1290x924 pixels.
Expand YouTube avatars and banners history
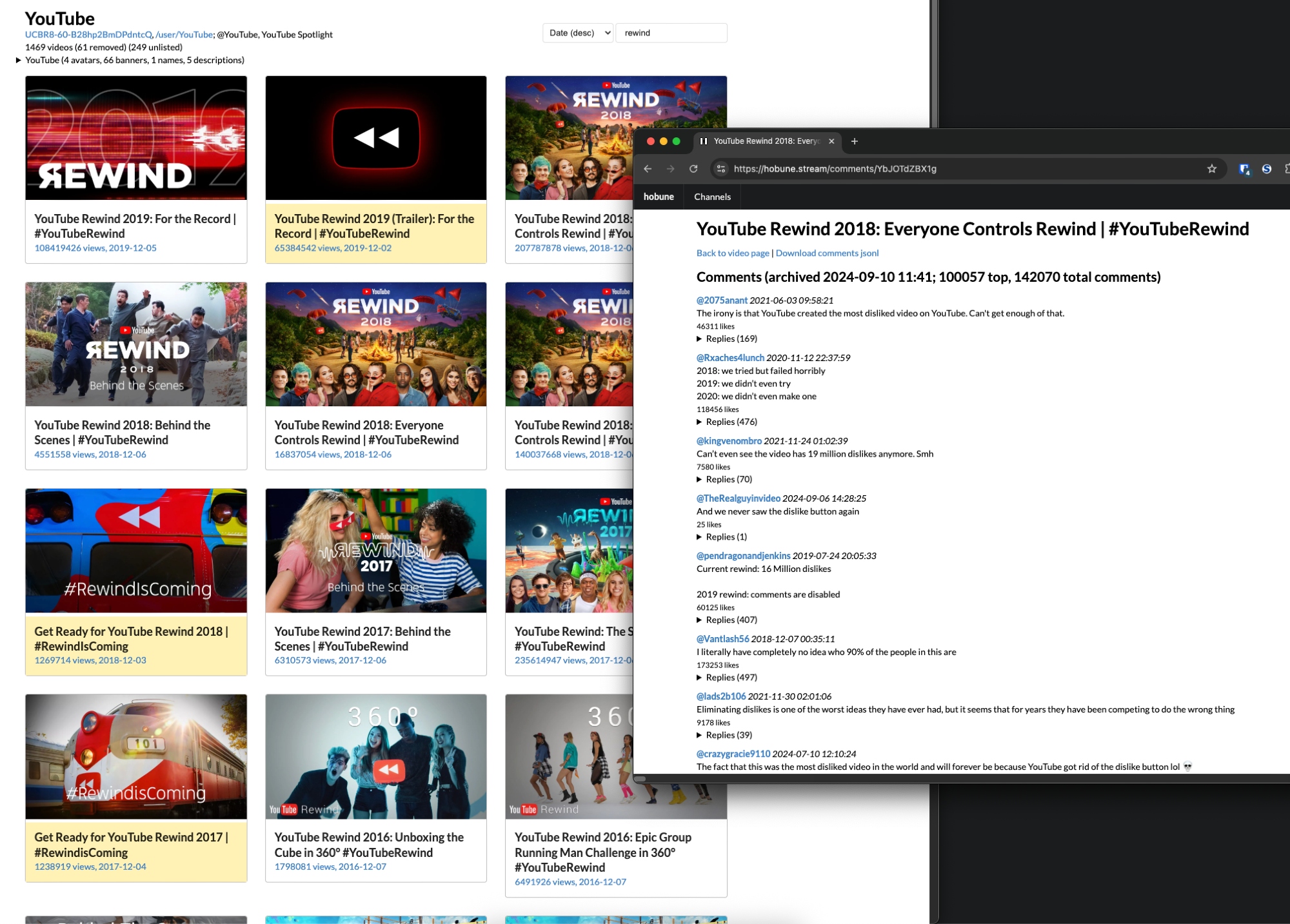coord(19,60)
